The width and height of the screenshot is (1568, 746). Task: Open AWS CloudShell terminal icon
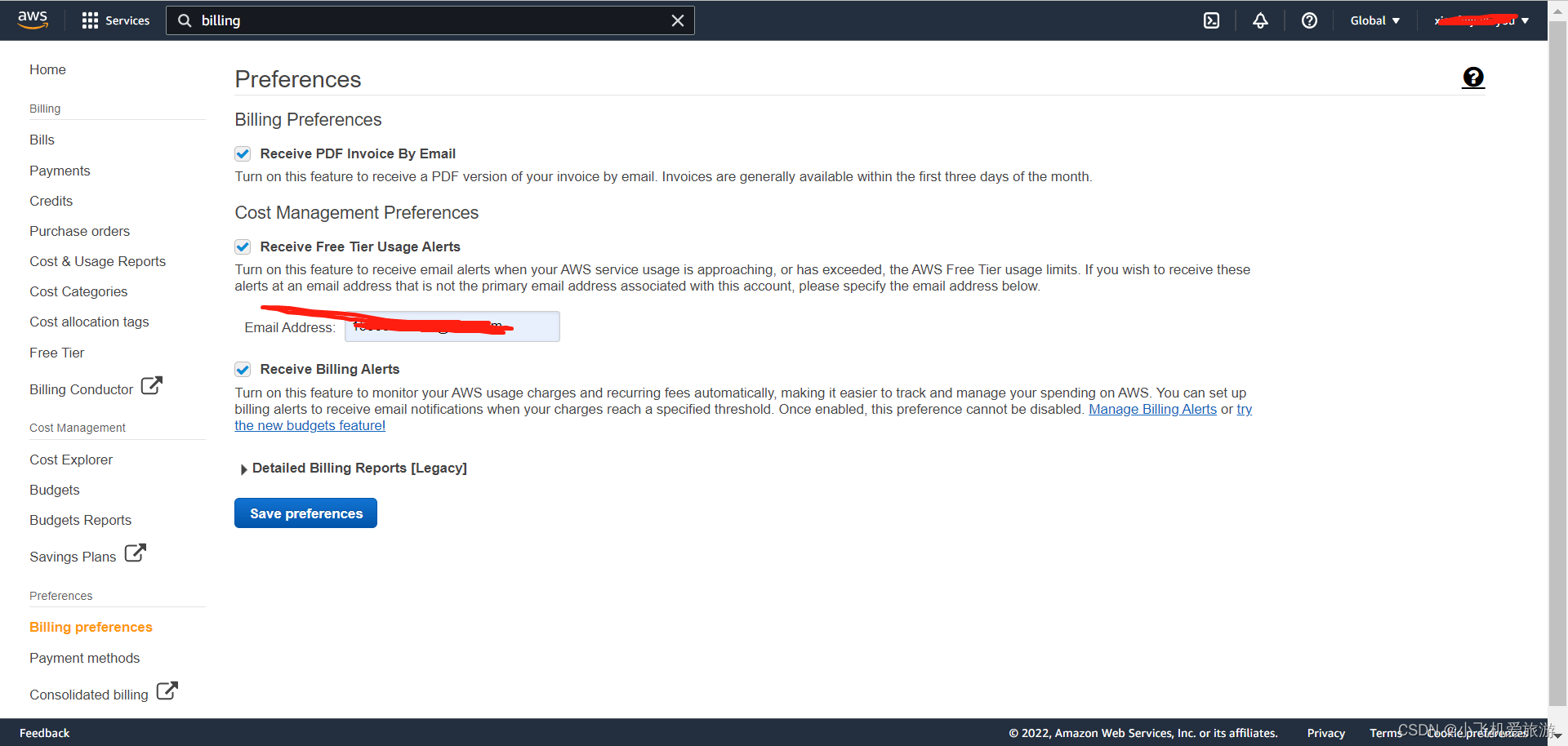pos(1211,20)
